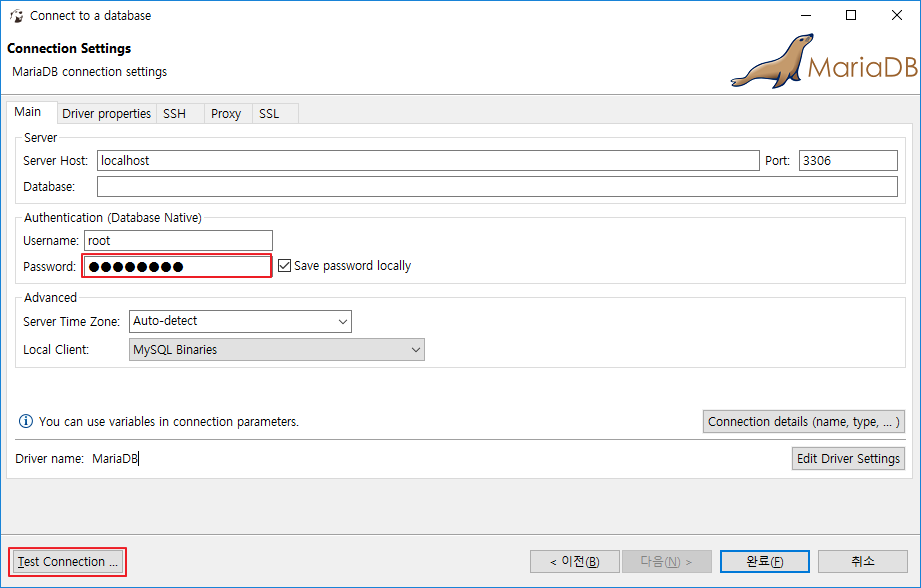Open Connection details (name, type, ...)

point(804,422)
